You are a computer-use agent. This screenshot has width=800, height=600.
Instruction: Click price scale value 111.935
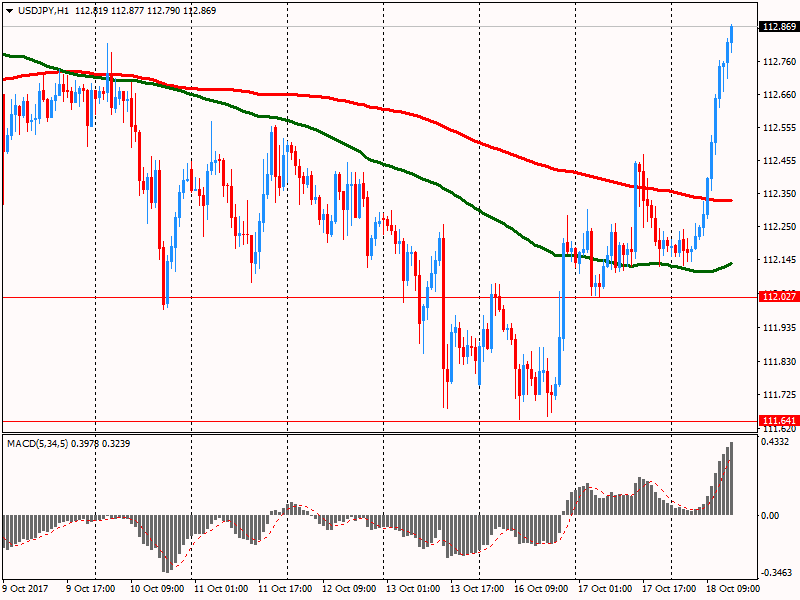(779, 328)
